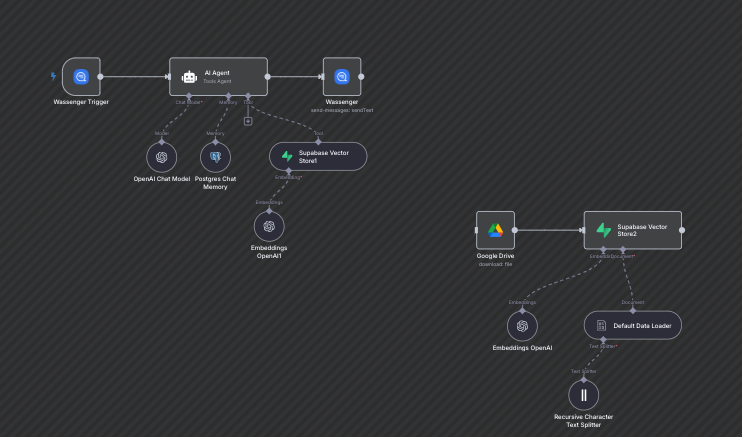Select the Wassenger send-message node
This screenshot has width=742, height=437.
click(341, 76)
